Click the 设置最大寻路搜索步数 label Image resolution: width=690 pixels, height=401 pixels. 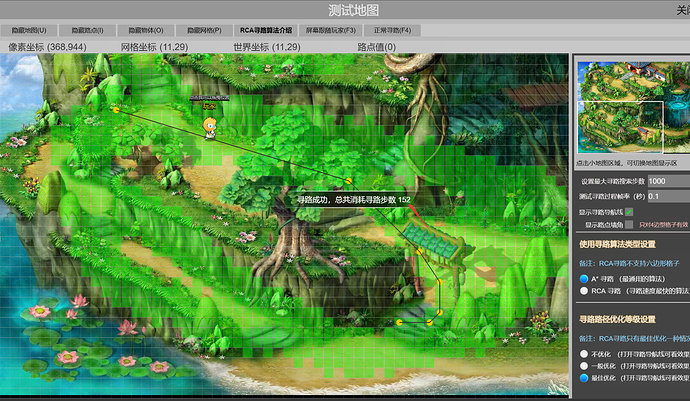pyautogui.click(x=613, y=181)
